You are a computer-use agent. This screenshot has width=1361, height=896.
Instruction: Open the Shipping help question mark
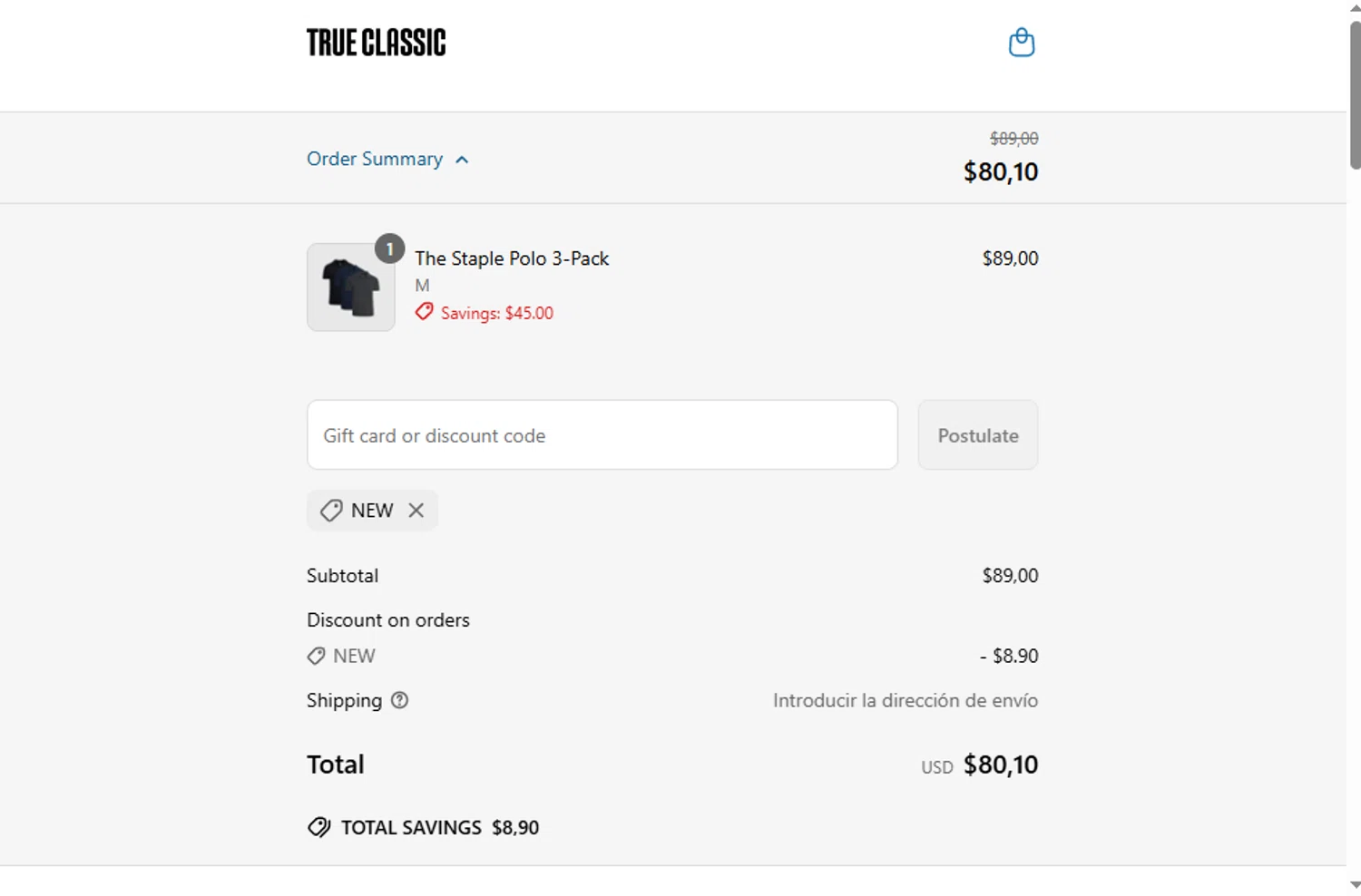pos(399,700)
